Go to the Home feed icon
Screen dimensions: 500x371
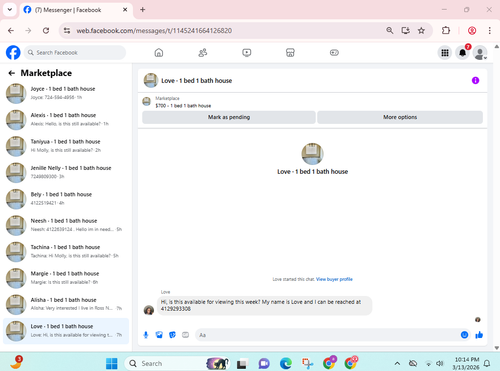pyautogui.click(x=159, y=53)
